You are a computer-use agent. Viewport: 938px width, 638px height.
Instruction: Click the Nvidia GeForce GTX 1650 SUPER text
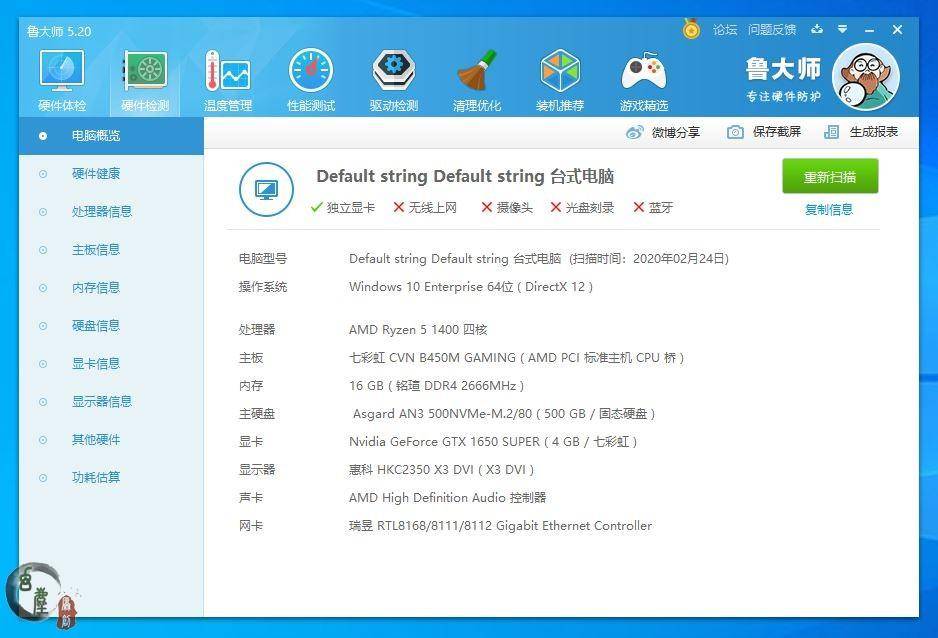[493, 442]
